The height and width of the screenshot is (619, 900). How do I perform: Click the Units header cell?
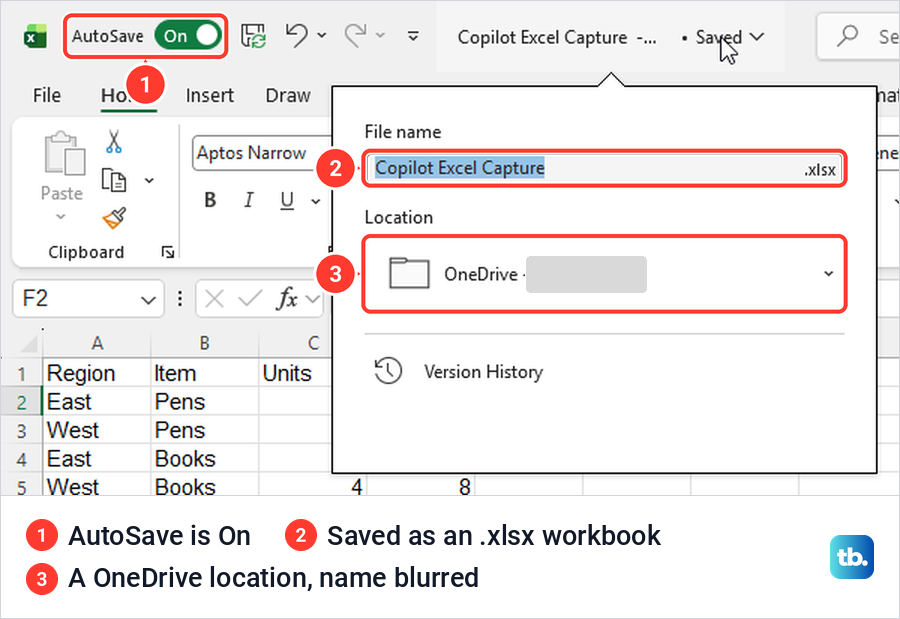click(296, 373)
